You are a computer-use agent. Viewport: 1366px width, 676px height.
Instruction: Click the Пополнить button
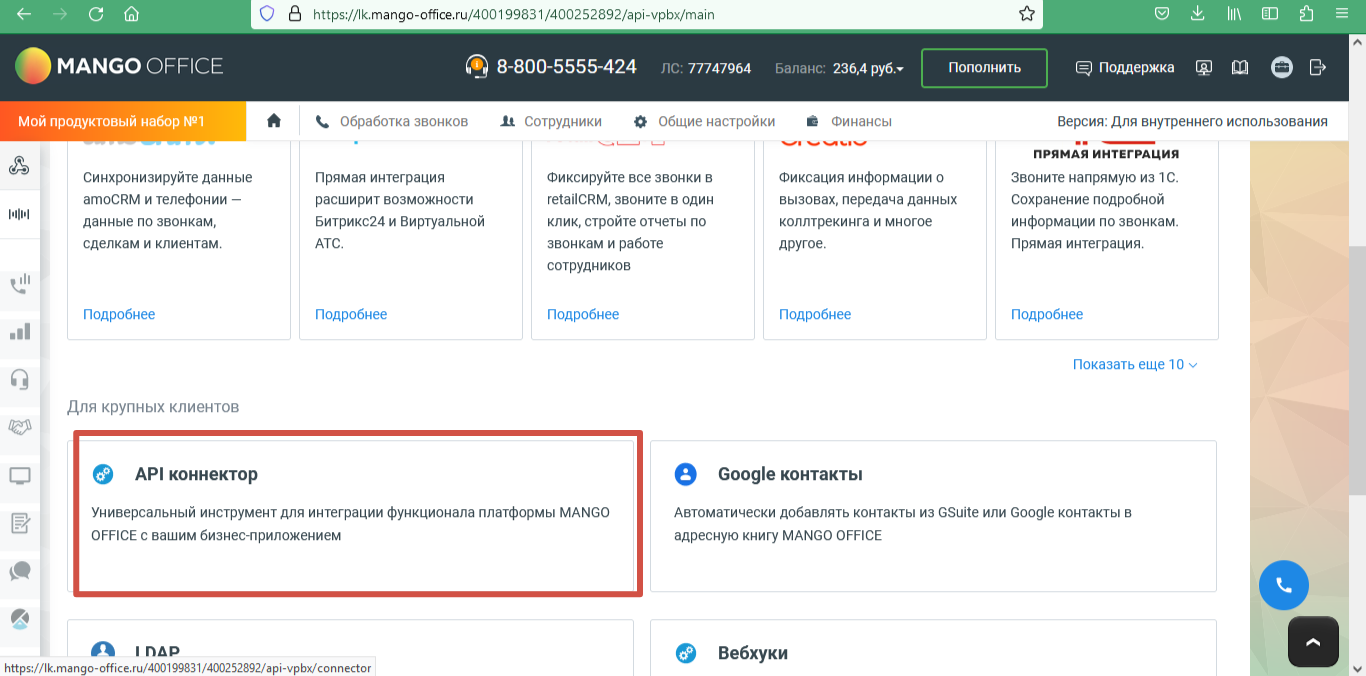pyautogui.click(x=984, y=68)
